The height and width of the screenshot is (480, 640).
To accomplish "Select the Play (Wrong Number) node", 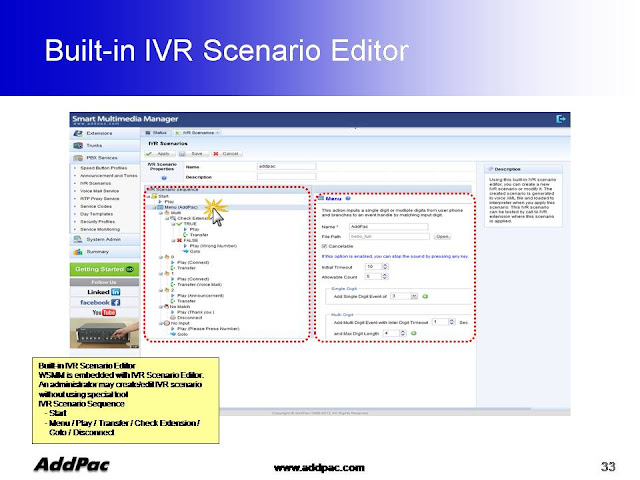I will click(210, 246).
